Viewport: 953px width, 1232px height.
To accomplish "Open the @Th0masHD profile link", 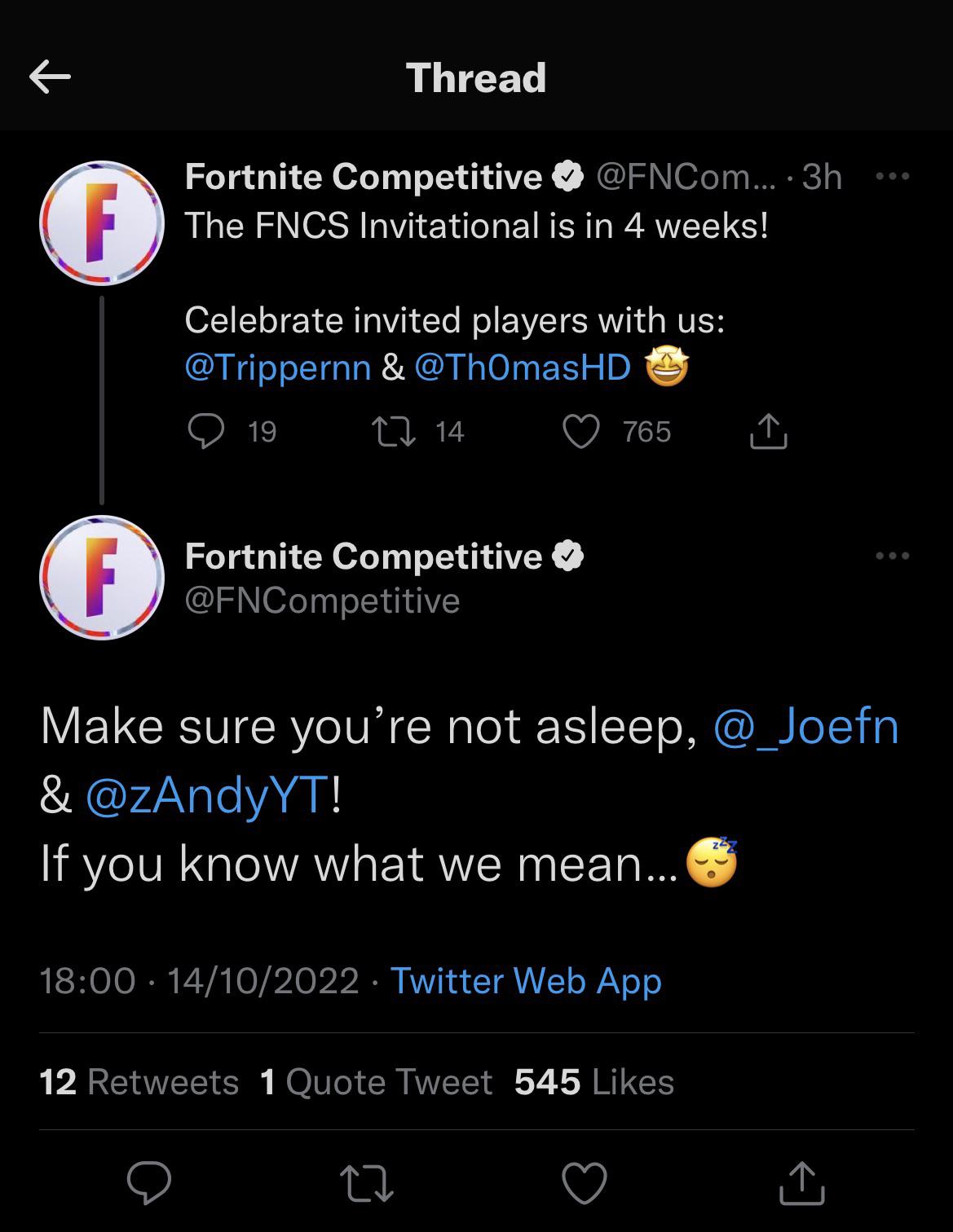I will [520, 367].
